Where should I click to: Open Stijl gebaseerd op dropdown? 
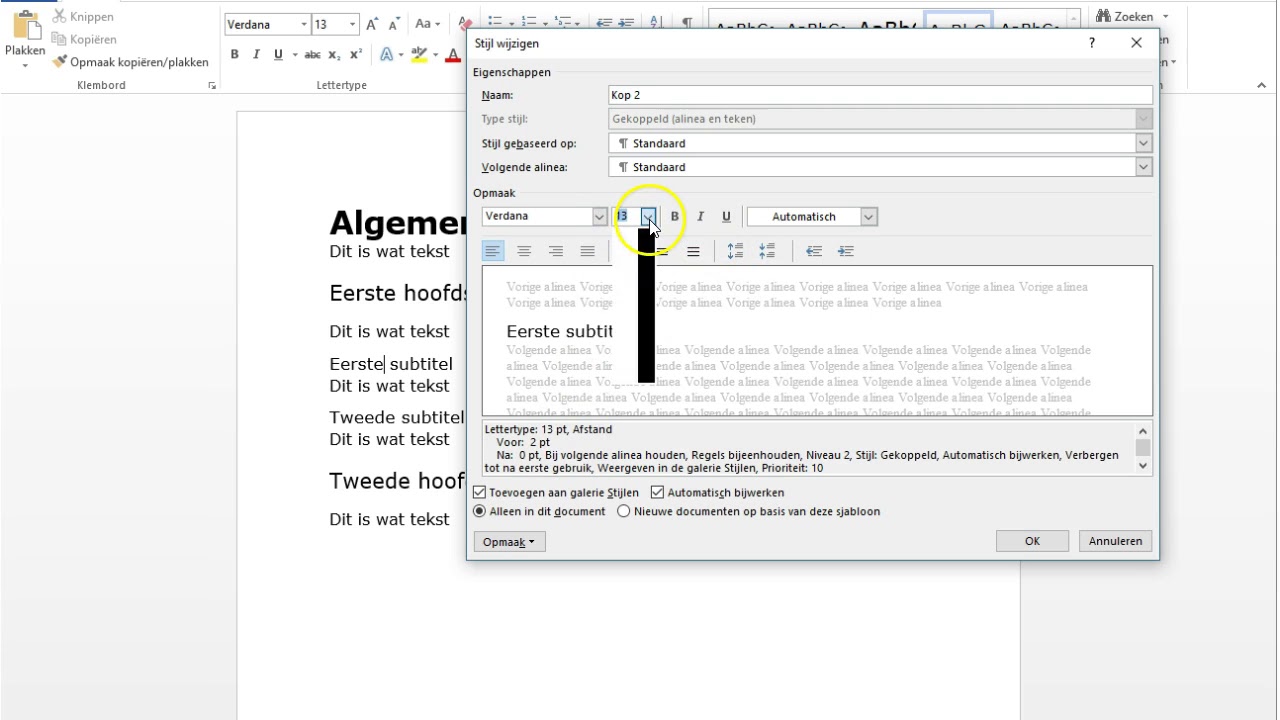[1144, 143]
